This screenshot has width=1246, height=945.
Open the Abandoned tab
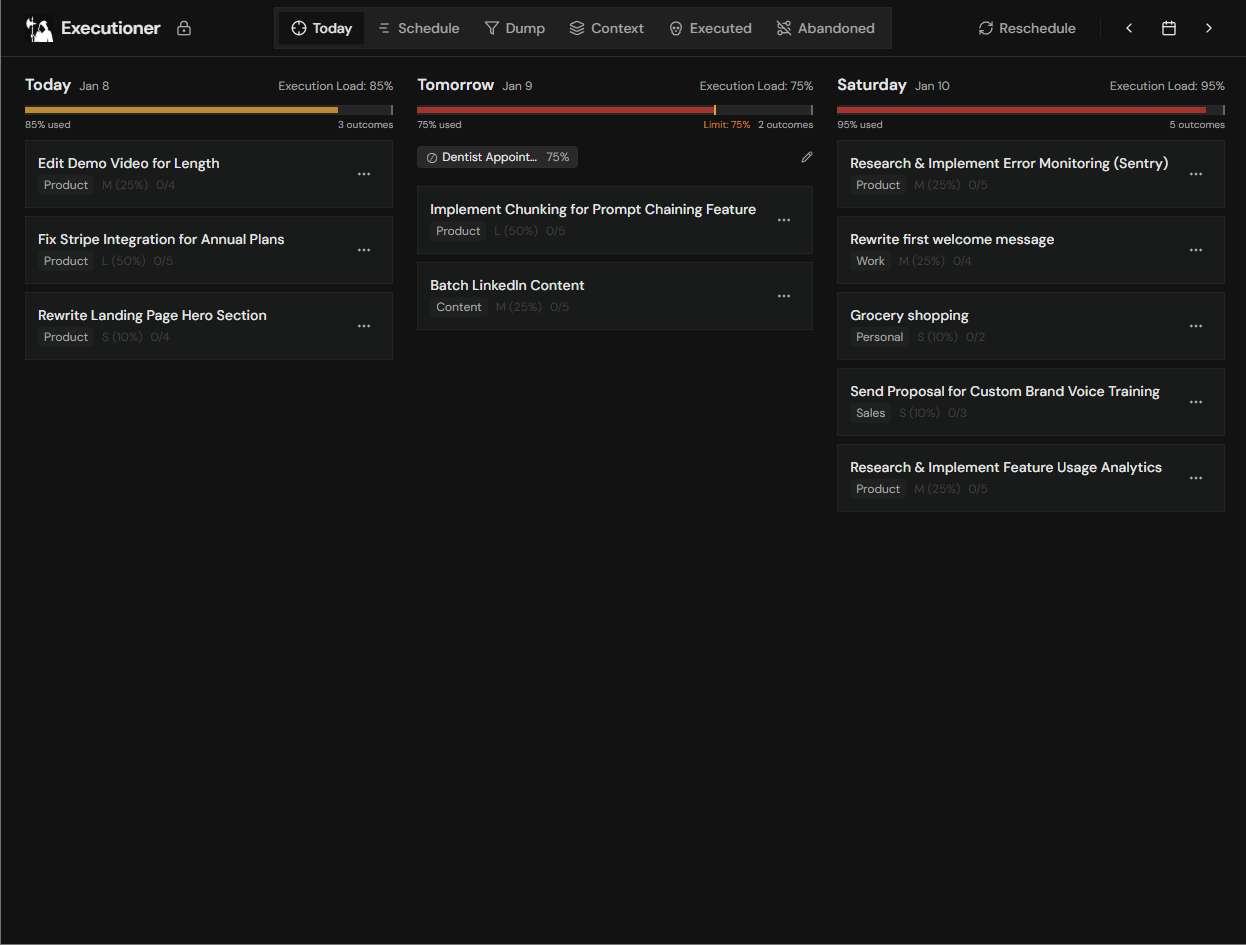(825, 28)
